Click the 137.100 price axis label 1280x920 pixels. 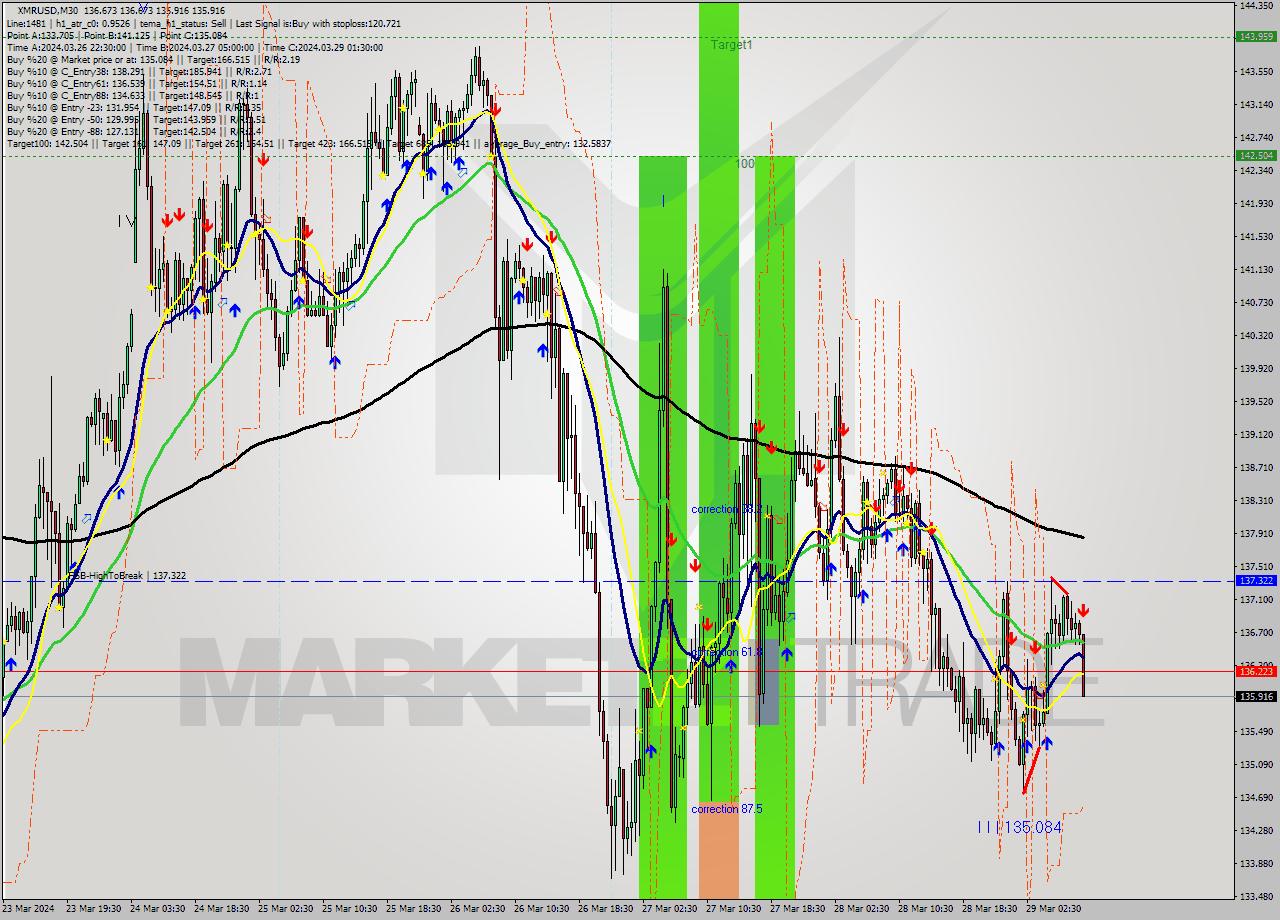tap(1256, 599)
